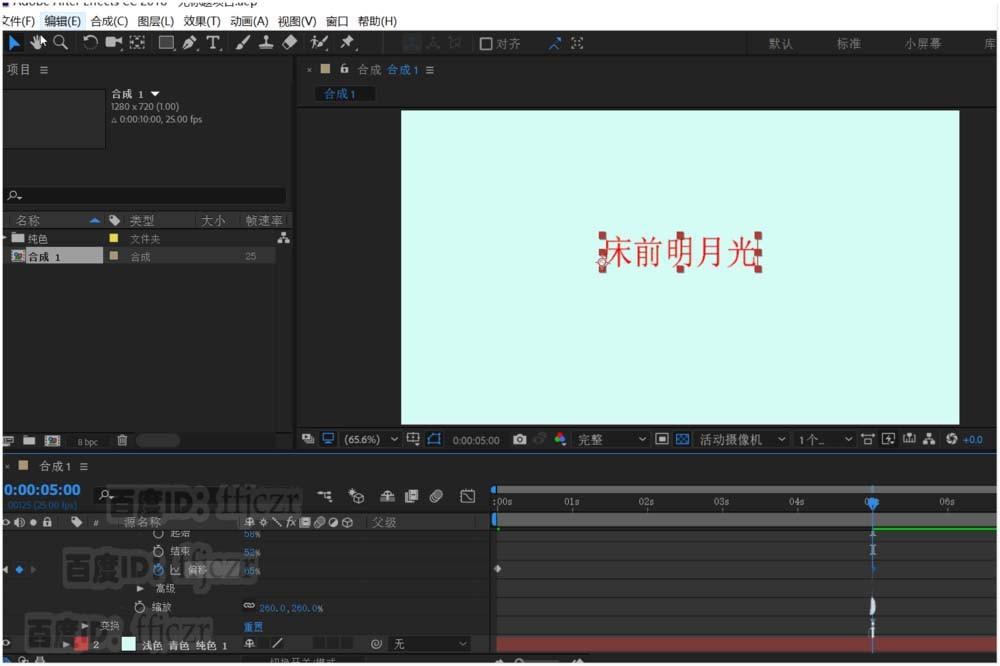Select the Brush tool

click(x=242, y=42)
